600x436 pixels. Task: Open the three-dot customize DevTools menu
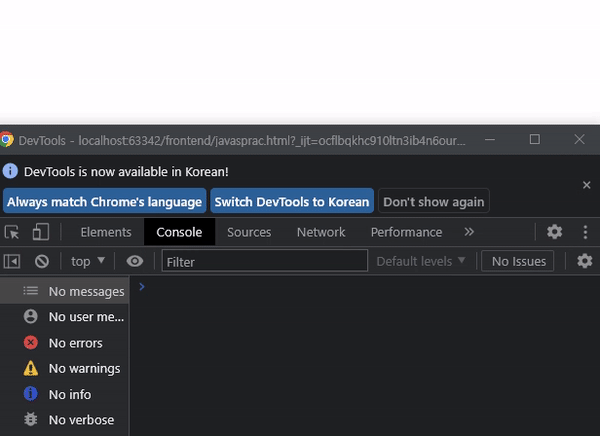pos(585,232)
